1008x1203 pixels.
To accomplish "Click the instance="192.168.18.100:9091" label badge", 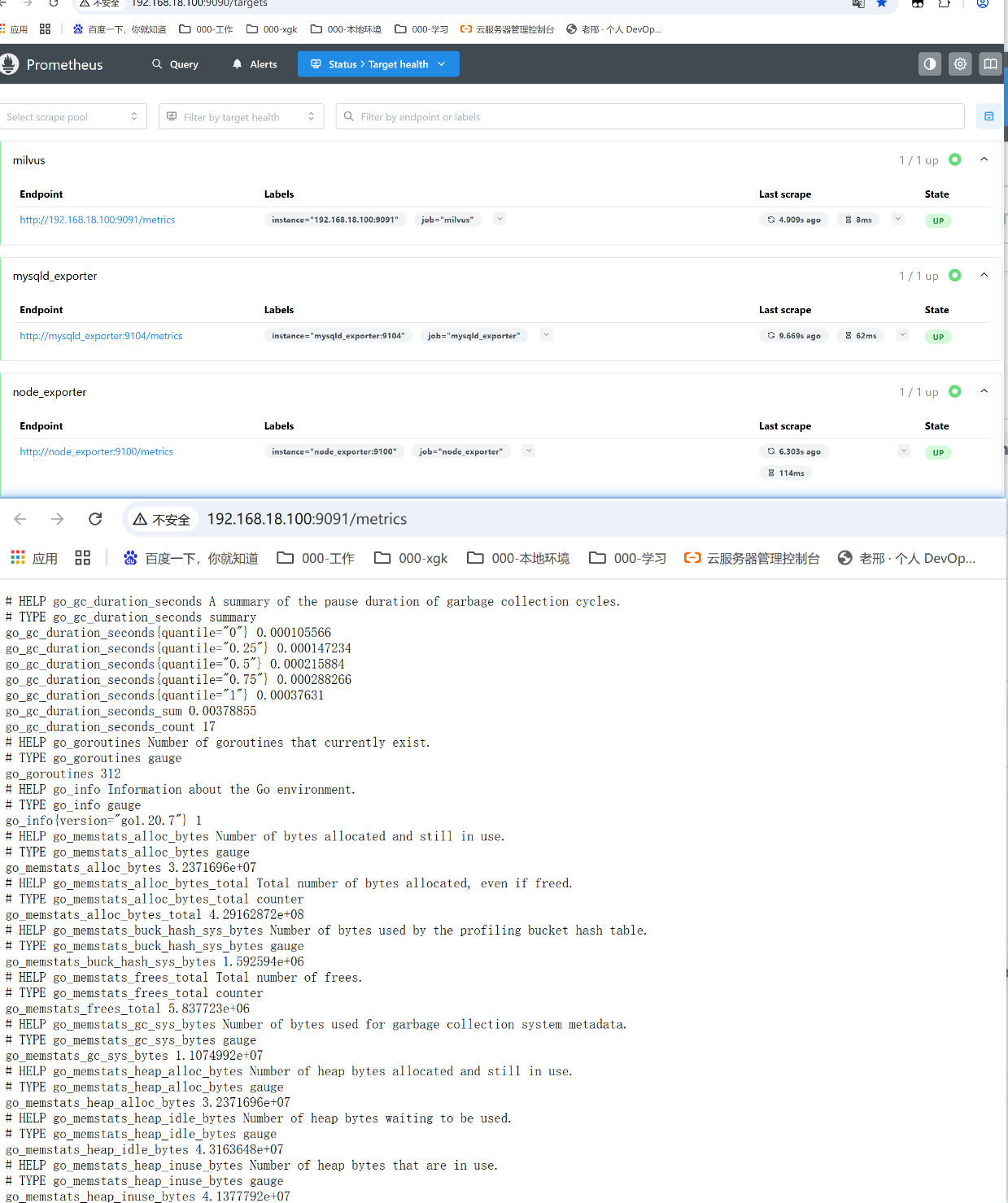I will [x=335, y=220].
